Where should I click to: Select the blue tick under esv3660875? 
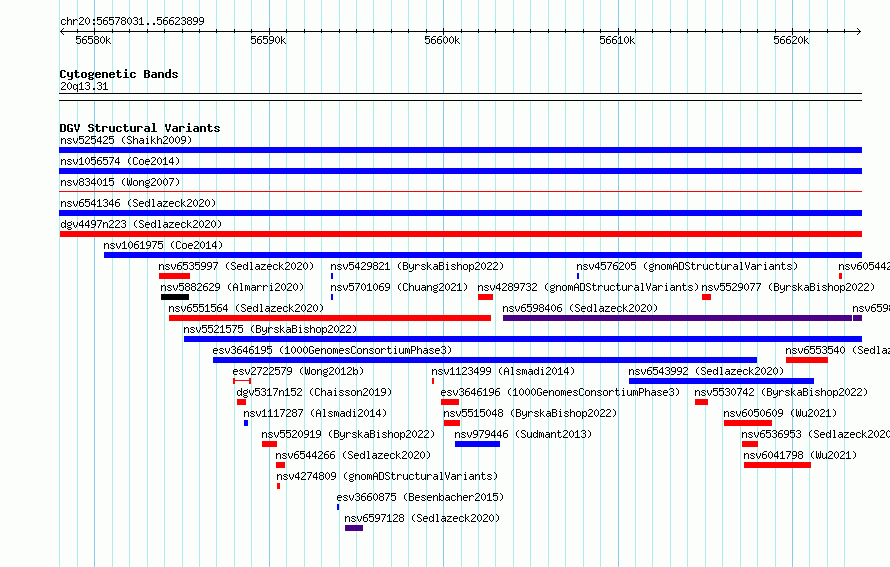[338, 507]
